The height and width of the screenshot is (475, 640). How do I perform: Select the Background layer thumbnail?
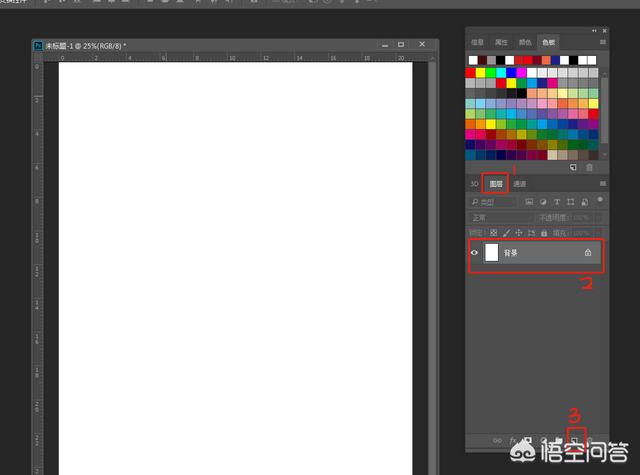click(491, 254)
